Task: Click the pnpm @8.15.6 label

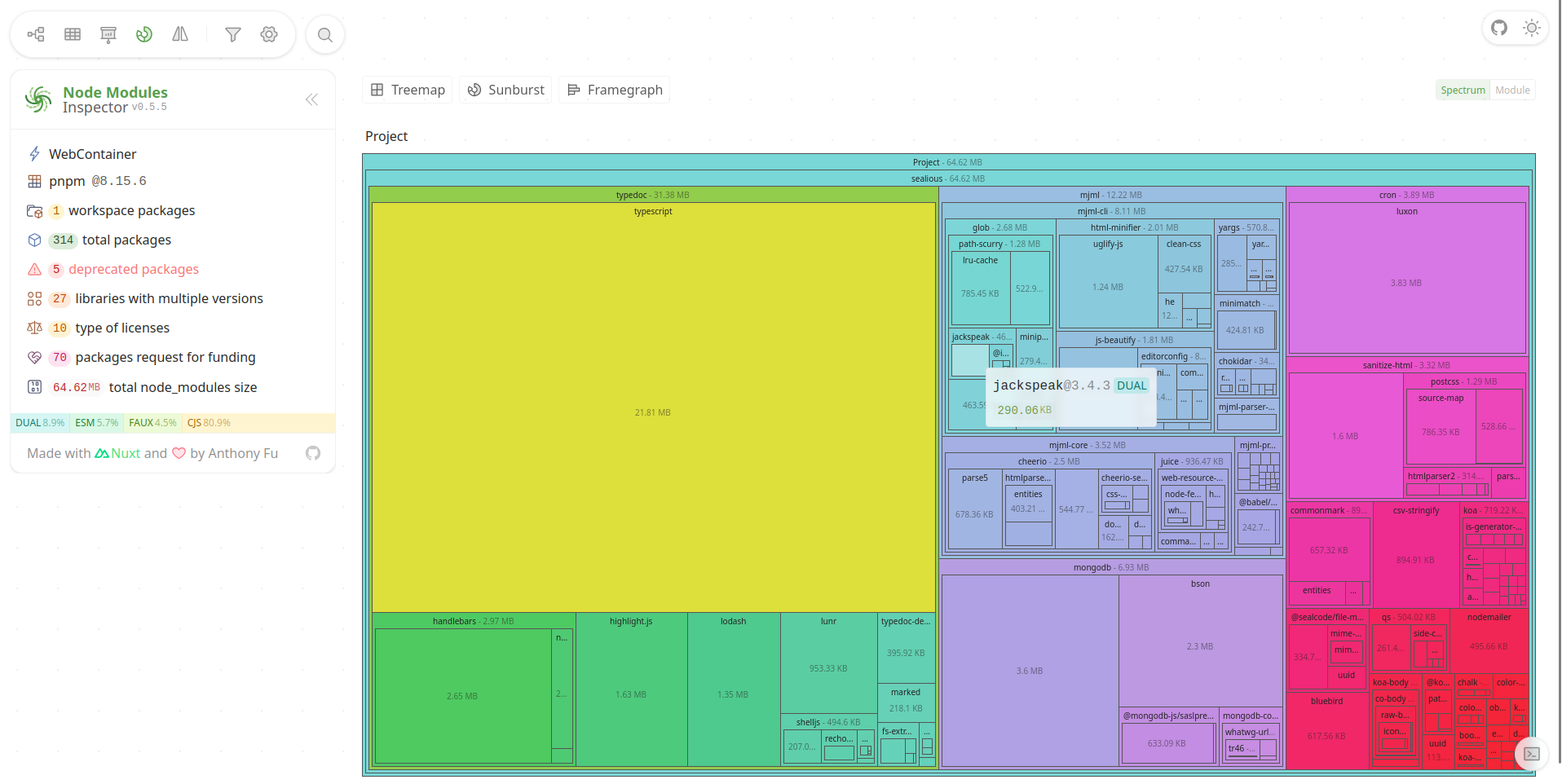Action: 98,181
